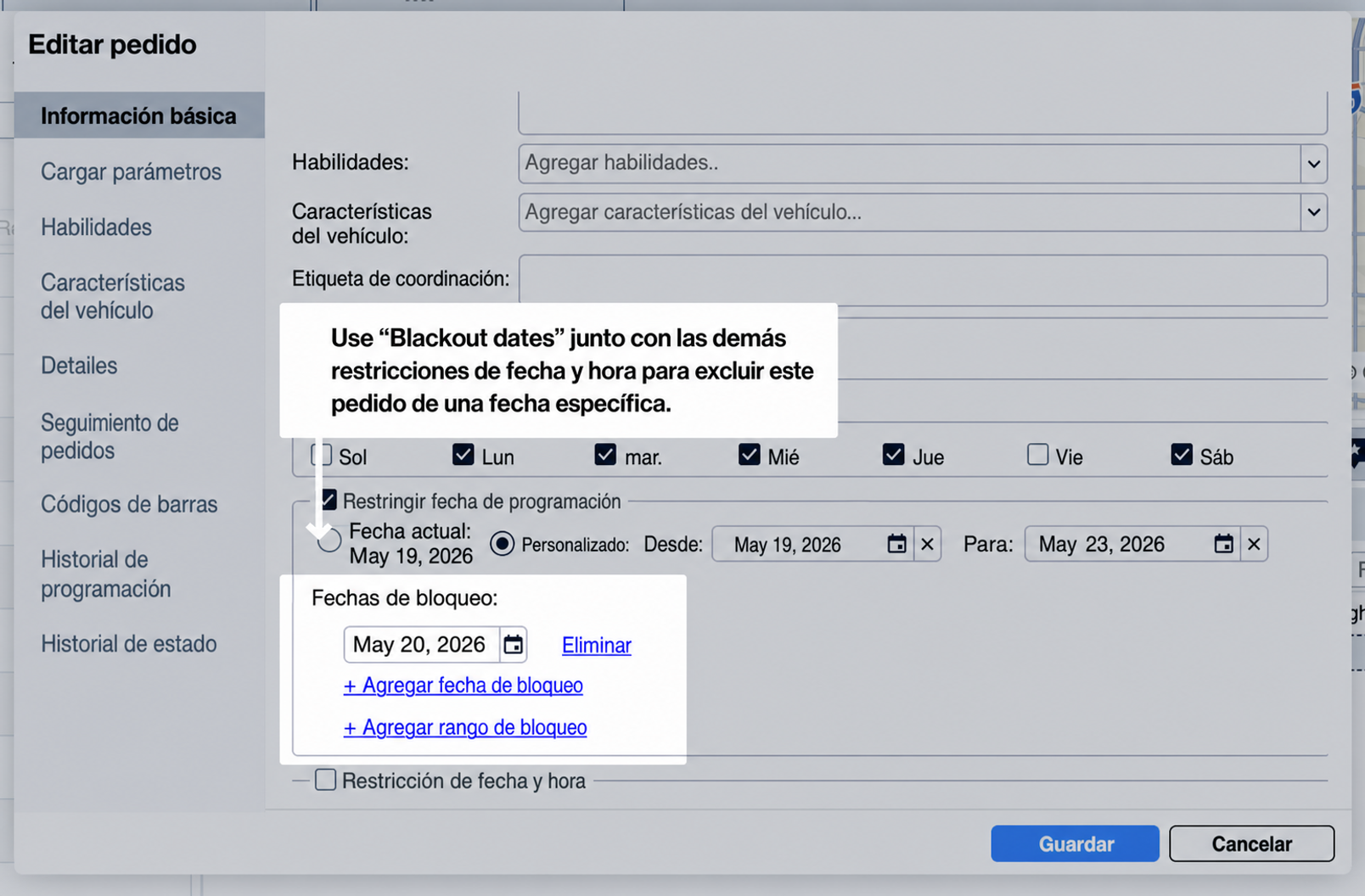Uncheck the Mié day checkbox
Image resolution: width=1365 pixels, height=896 pixels.
pos(750,455)
